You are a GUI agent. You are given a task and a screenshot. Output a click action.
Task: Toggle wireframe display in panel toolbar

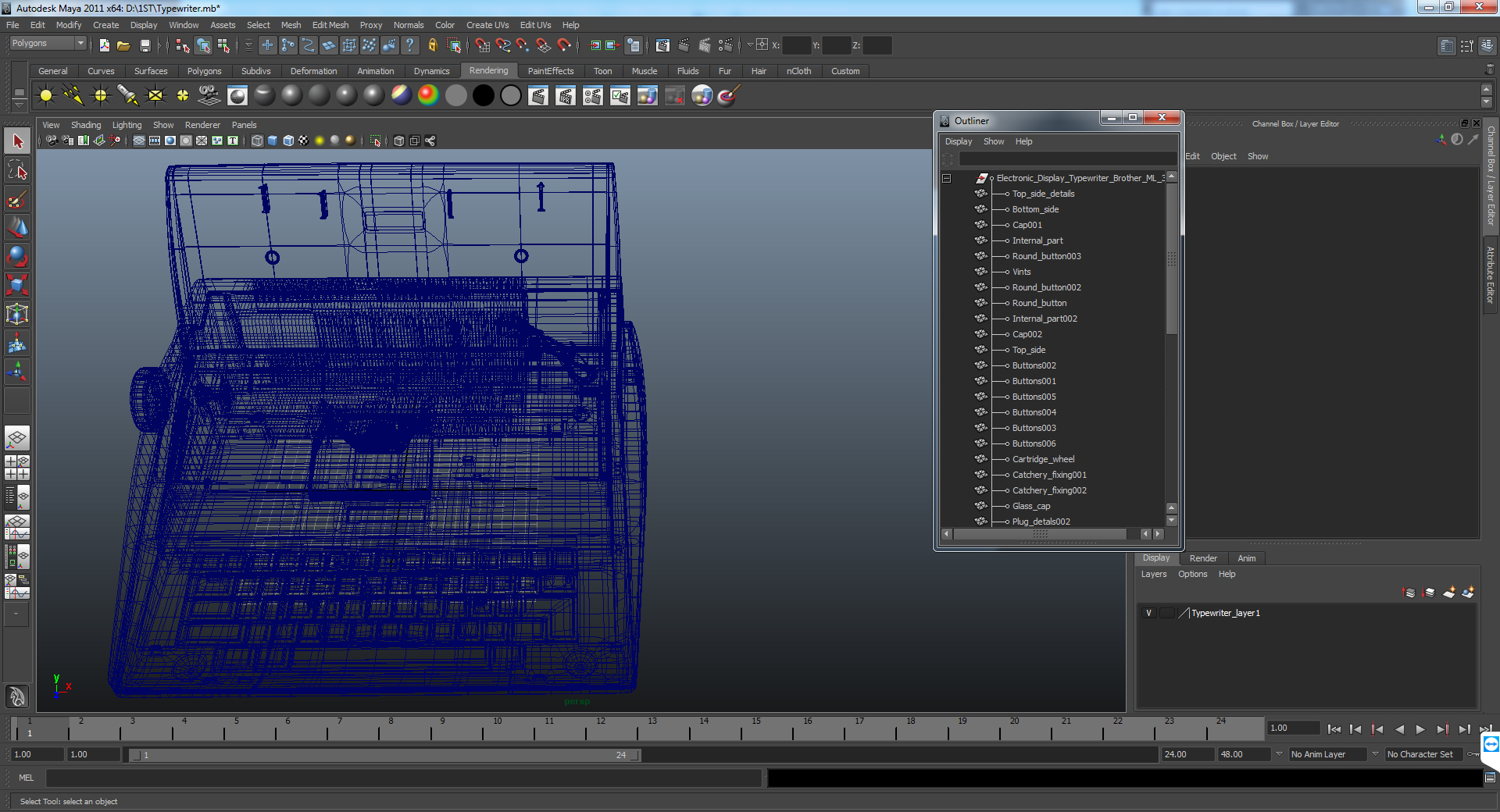coord(257,141)
